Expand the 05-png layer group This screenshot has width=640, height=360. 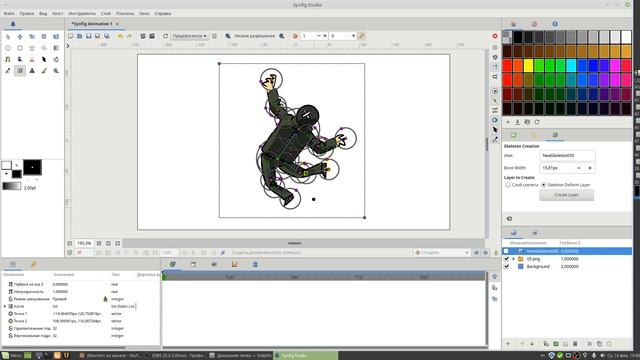pos(513,259)
